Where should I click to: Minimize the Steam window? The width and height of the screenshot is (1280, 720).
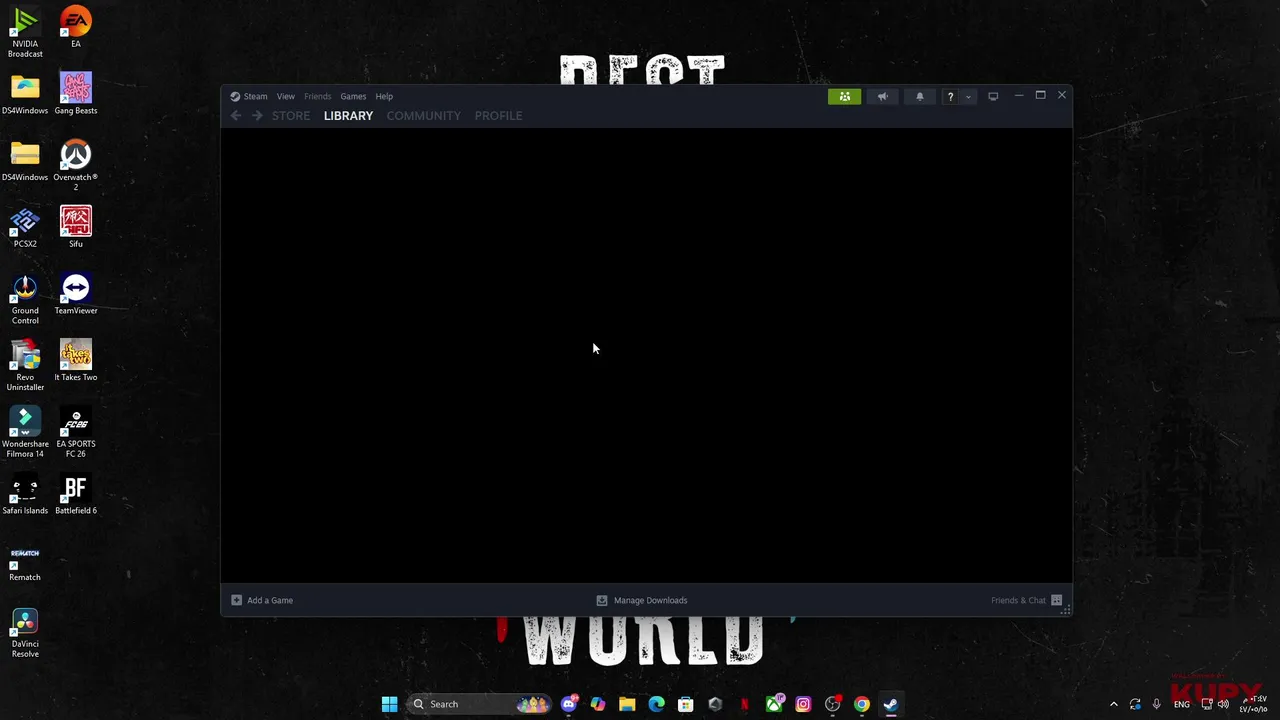pos(1019,96)
